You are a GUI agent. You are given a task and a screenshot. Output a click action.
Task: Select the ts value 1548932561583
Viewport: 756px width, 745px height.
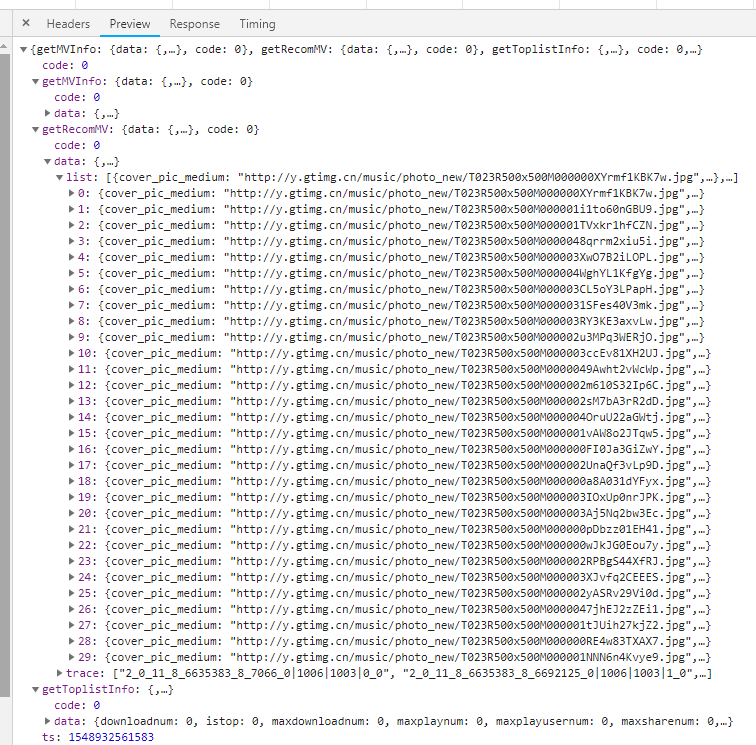click(111, 737)
